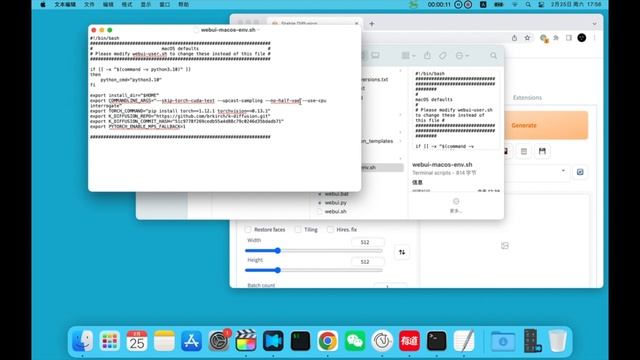Image resolution: width=640 pixels, height=360 pixels.
Task: Open the Format menu, fourth menu bar item
Action: [127, 4]
